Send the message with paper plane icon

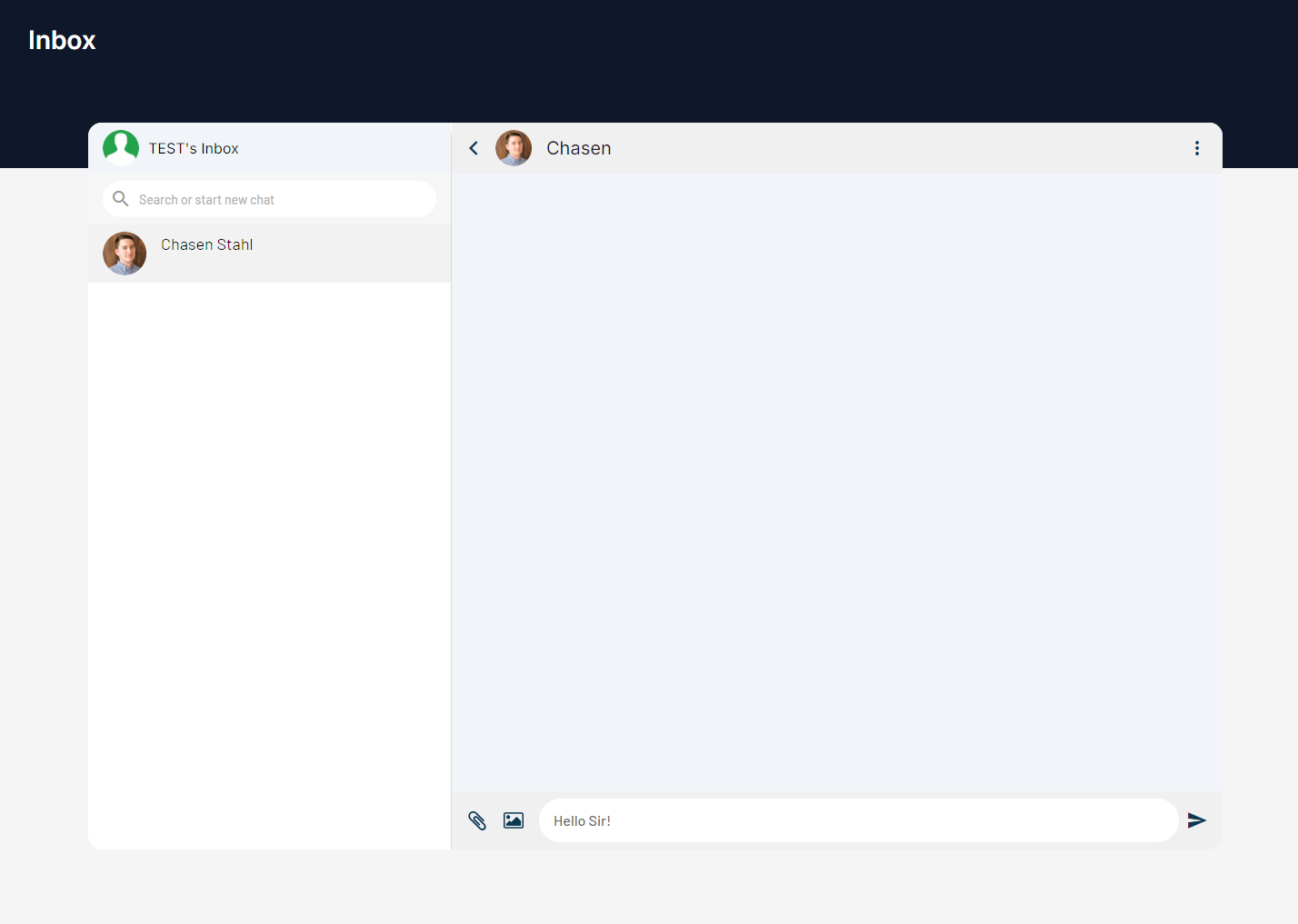click(1196, 820)
